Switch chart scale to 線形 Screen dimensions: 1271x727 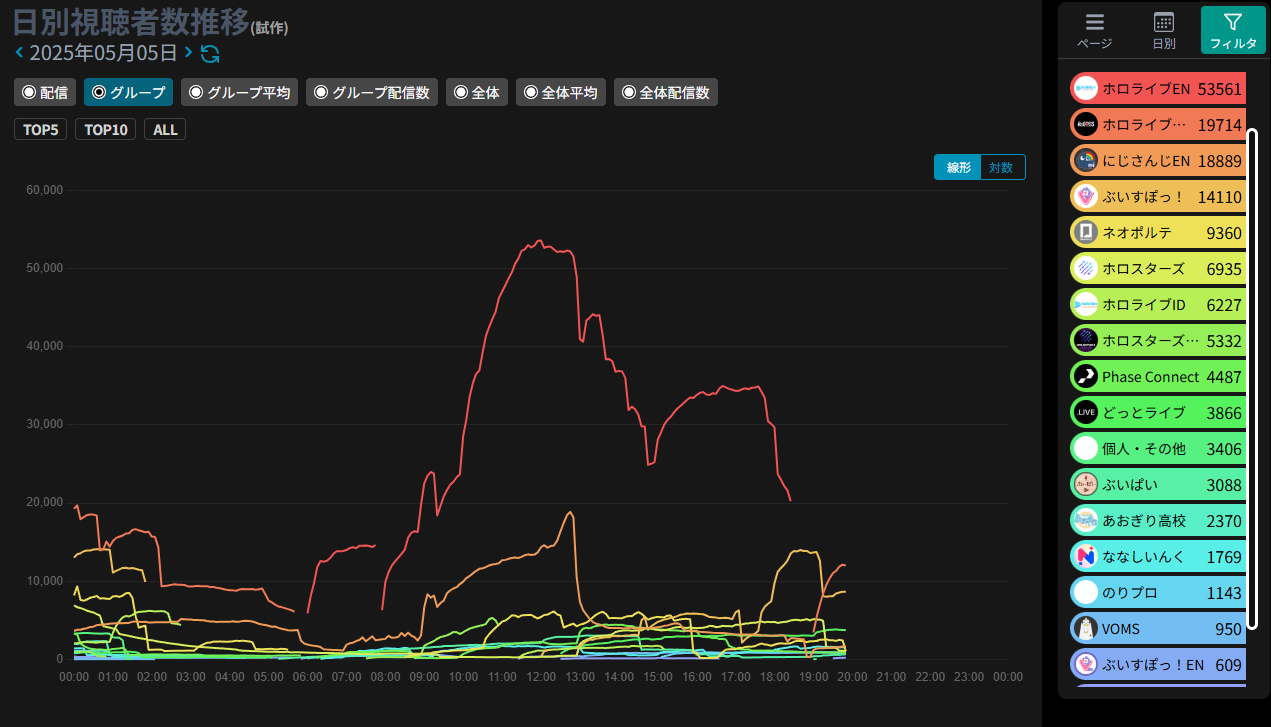tap(958, 167)
